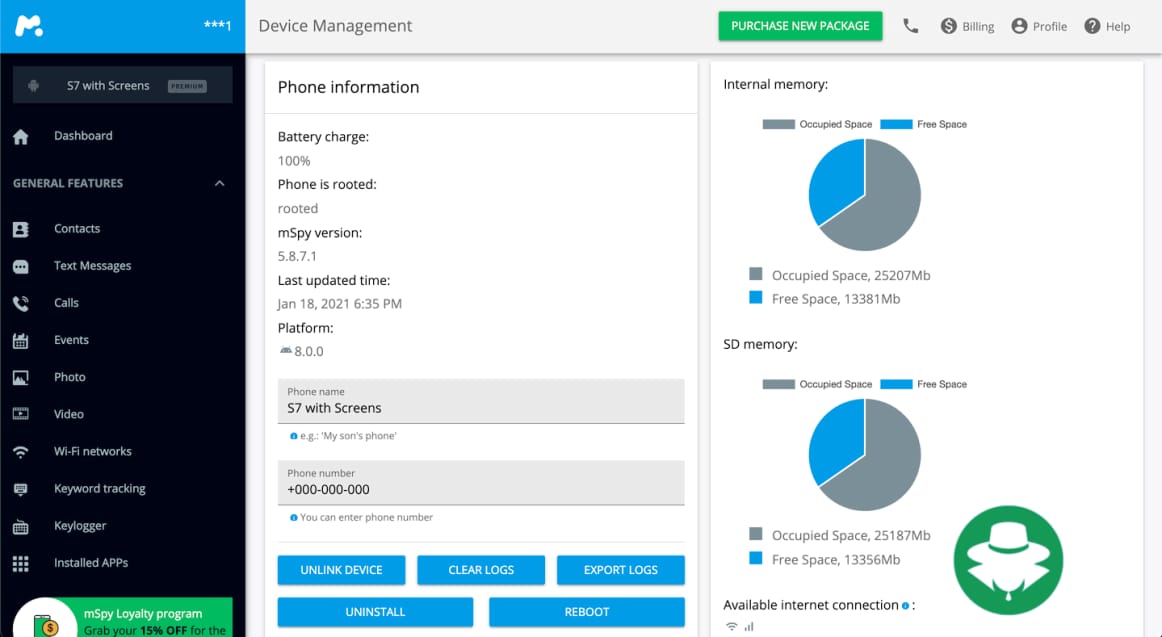
Task: Click the Wi-Fi networks icon
Action: [20, 452]
